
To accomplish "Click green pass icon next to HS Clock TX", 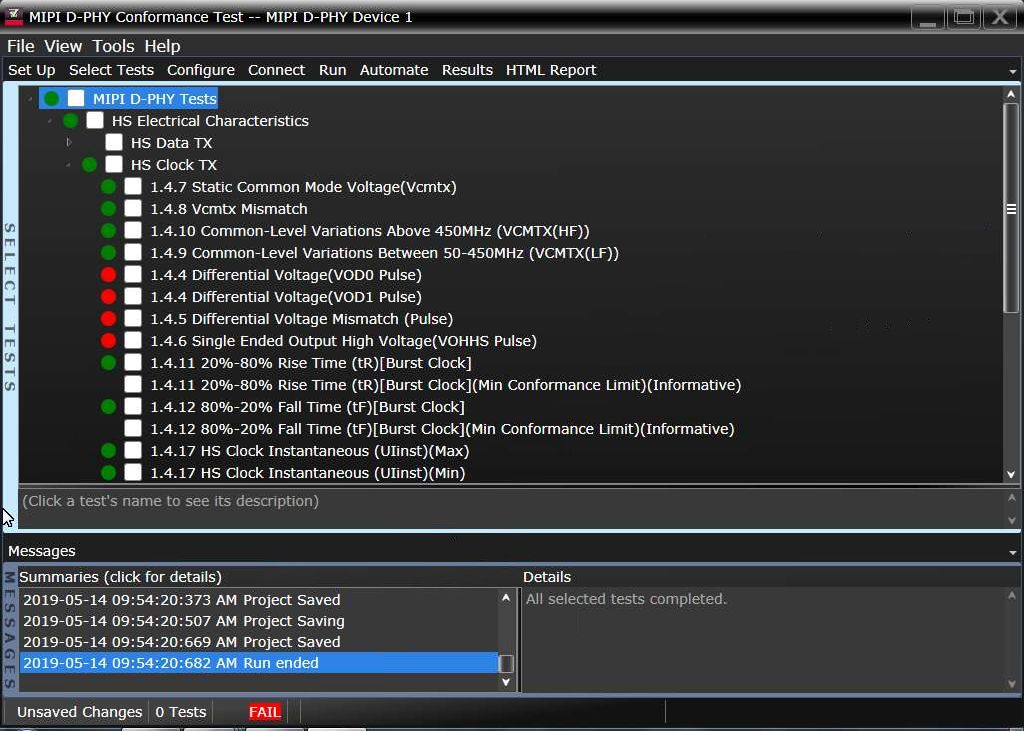I will click(89, 165).
